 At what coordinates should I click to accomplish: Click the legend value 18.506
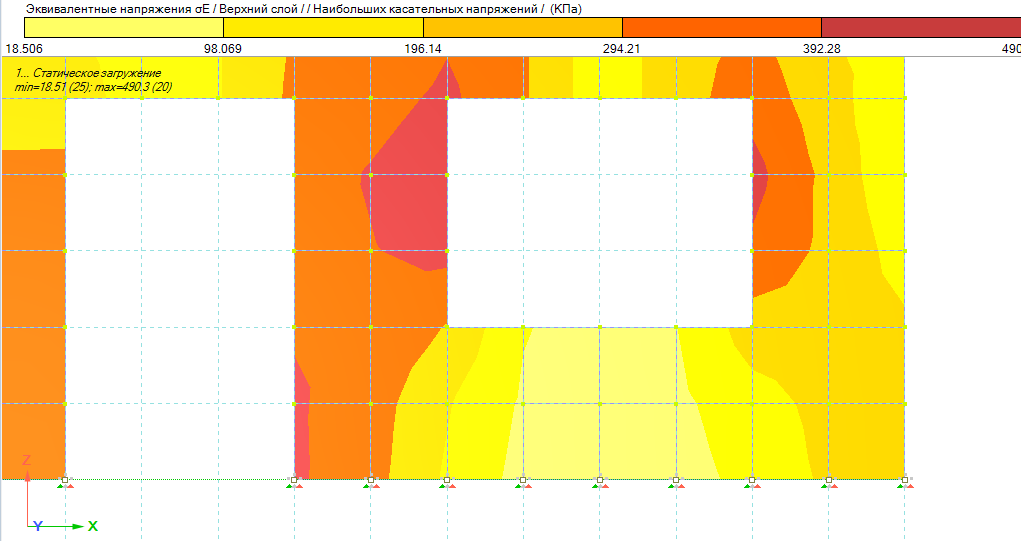click(24, 49)
